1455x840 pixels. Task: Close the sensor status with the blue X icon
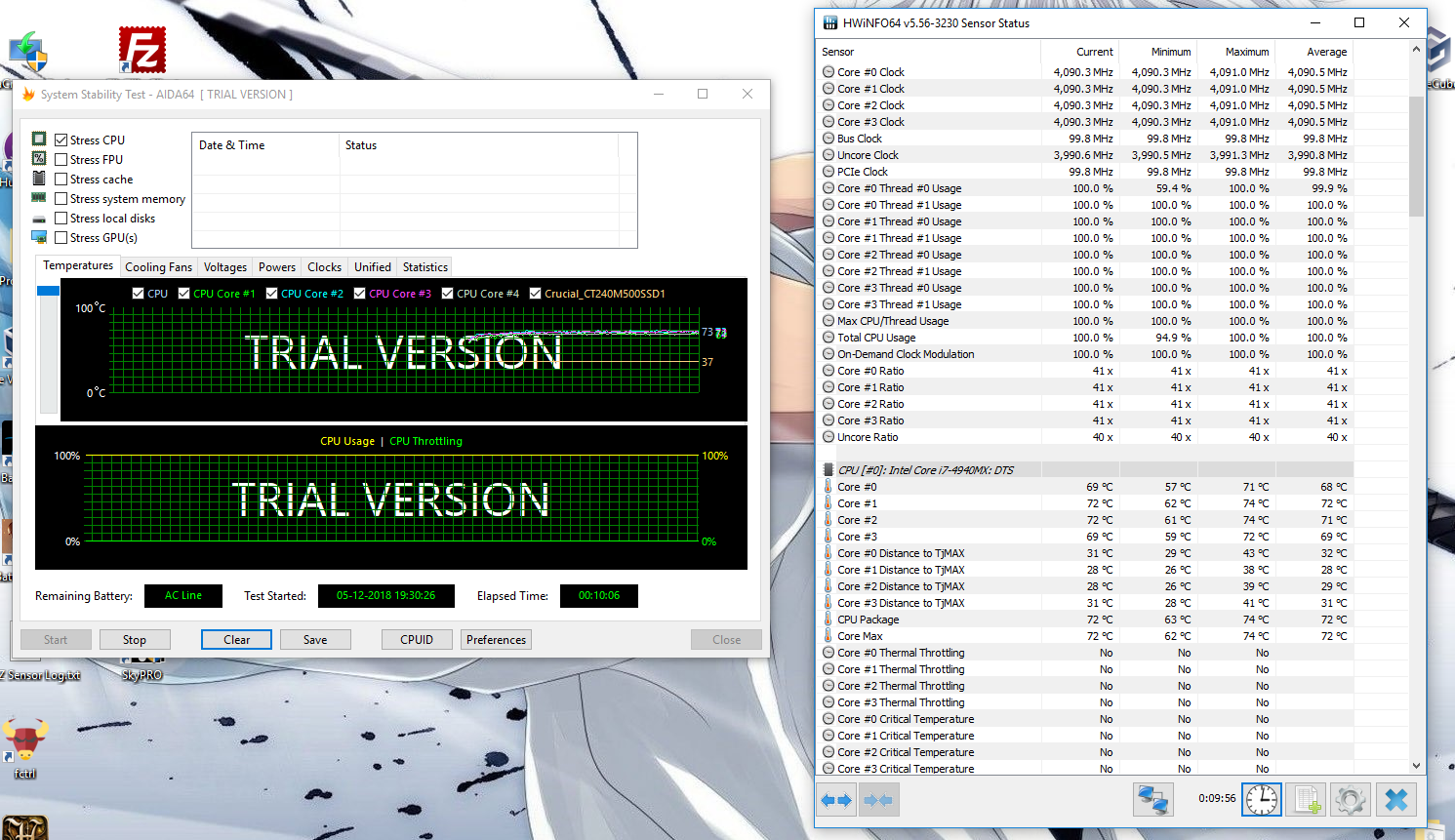tap(1396, 800)
